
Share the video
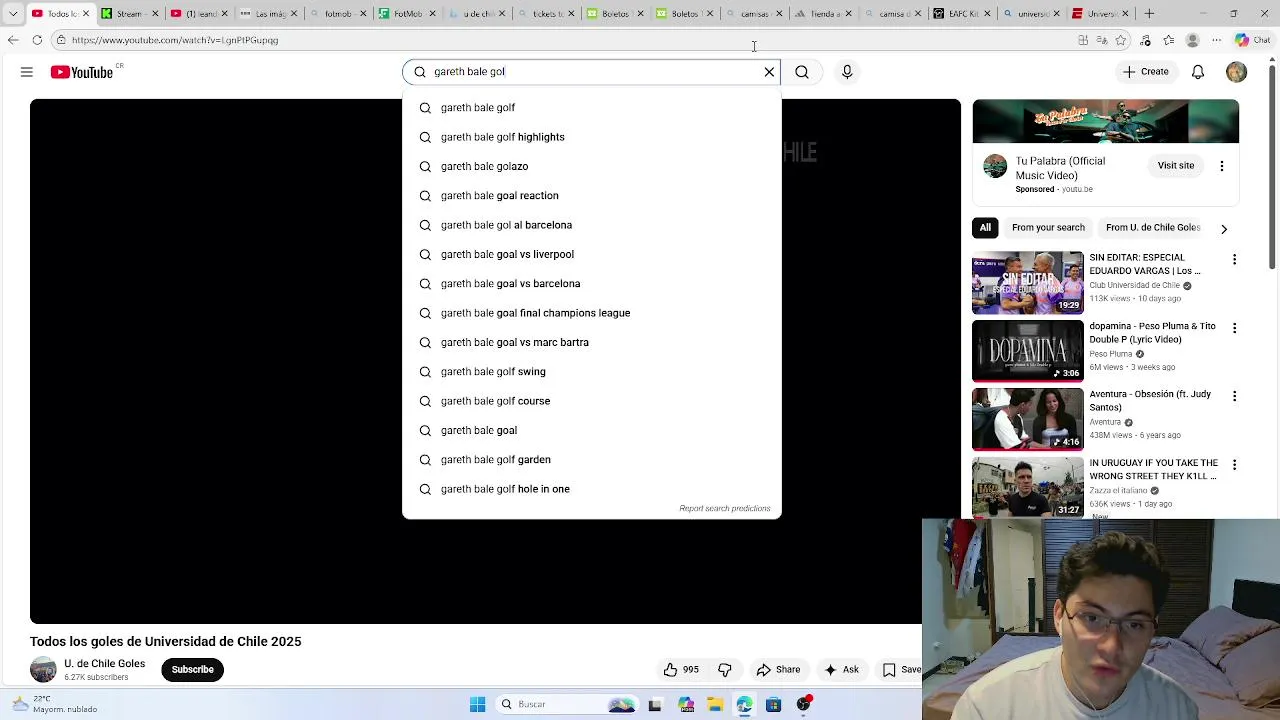tap(778, 670)
